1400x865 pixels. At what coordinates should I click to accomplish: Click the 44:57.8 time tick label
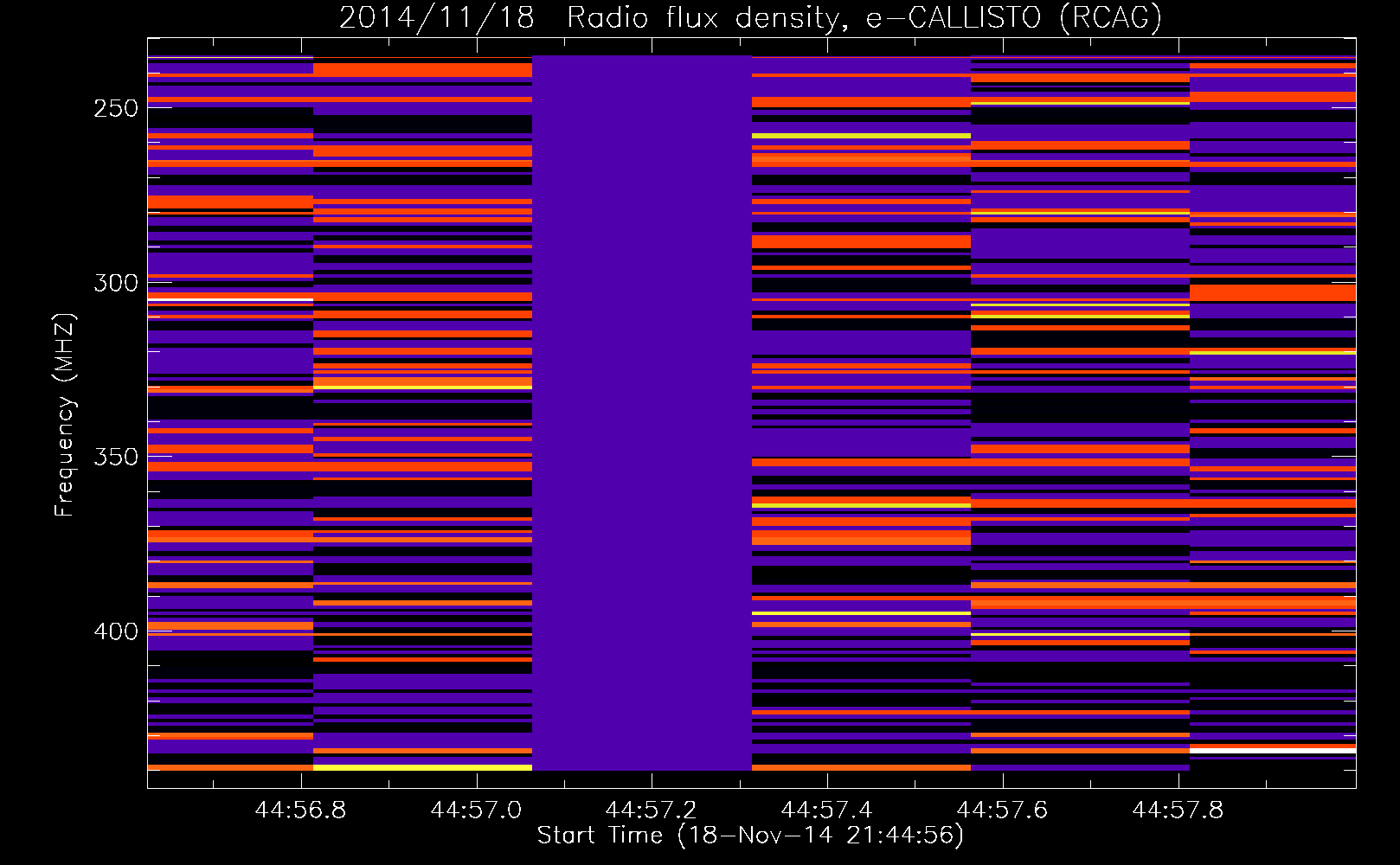pyautogui.click(x=1178, y=810)
